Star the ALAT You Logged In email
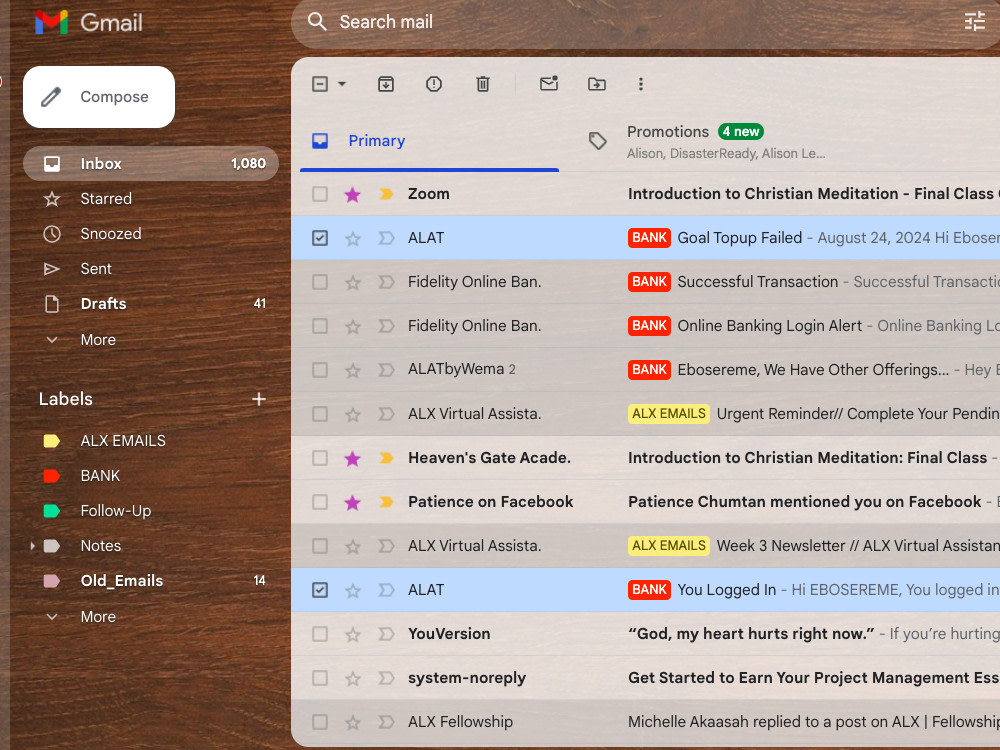Screen dimensions: 1000x750 tap(353, 591)
